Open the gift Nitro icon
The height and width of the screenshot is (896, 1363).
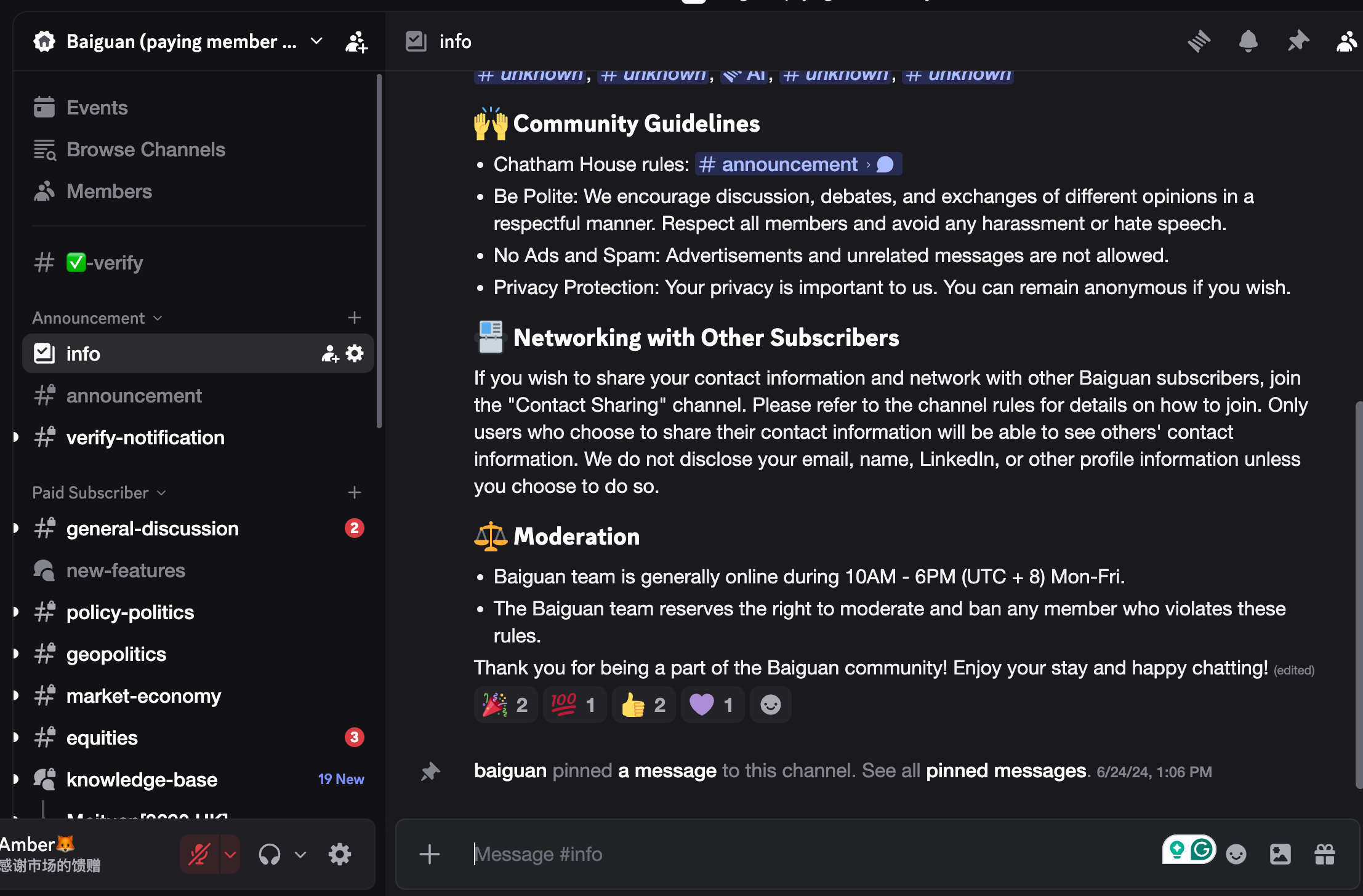point(1324,854)
